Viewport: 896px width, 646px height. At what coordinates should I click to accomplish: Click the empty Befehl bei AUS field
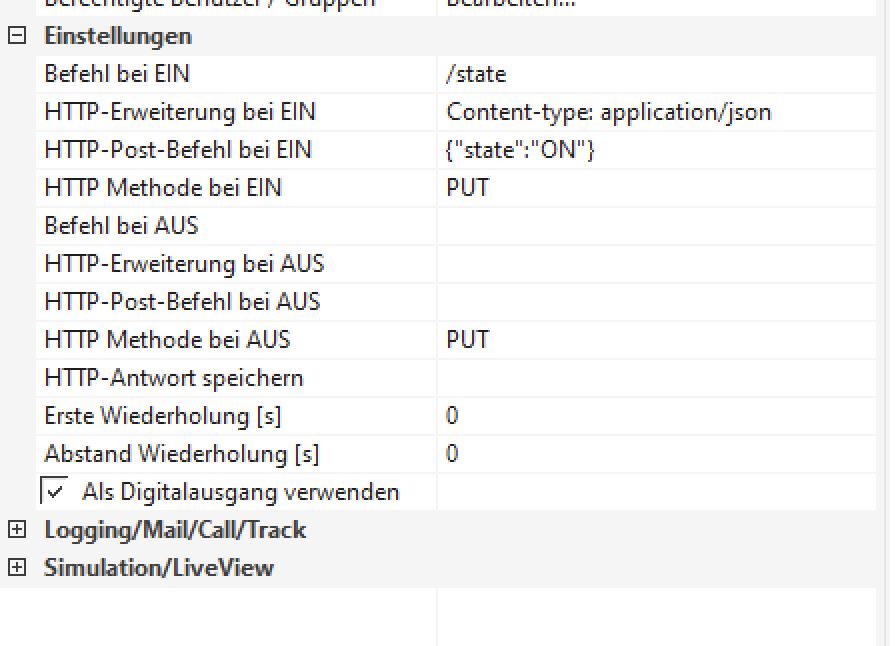point(655,226)
